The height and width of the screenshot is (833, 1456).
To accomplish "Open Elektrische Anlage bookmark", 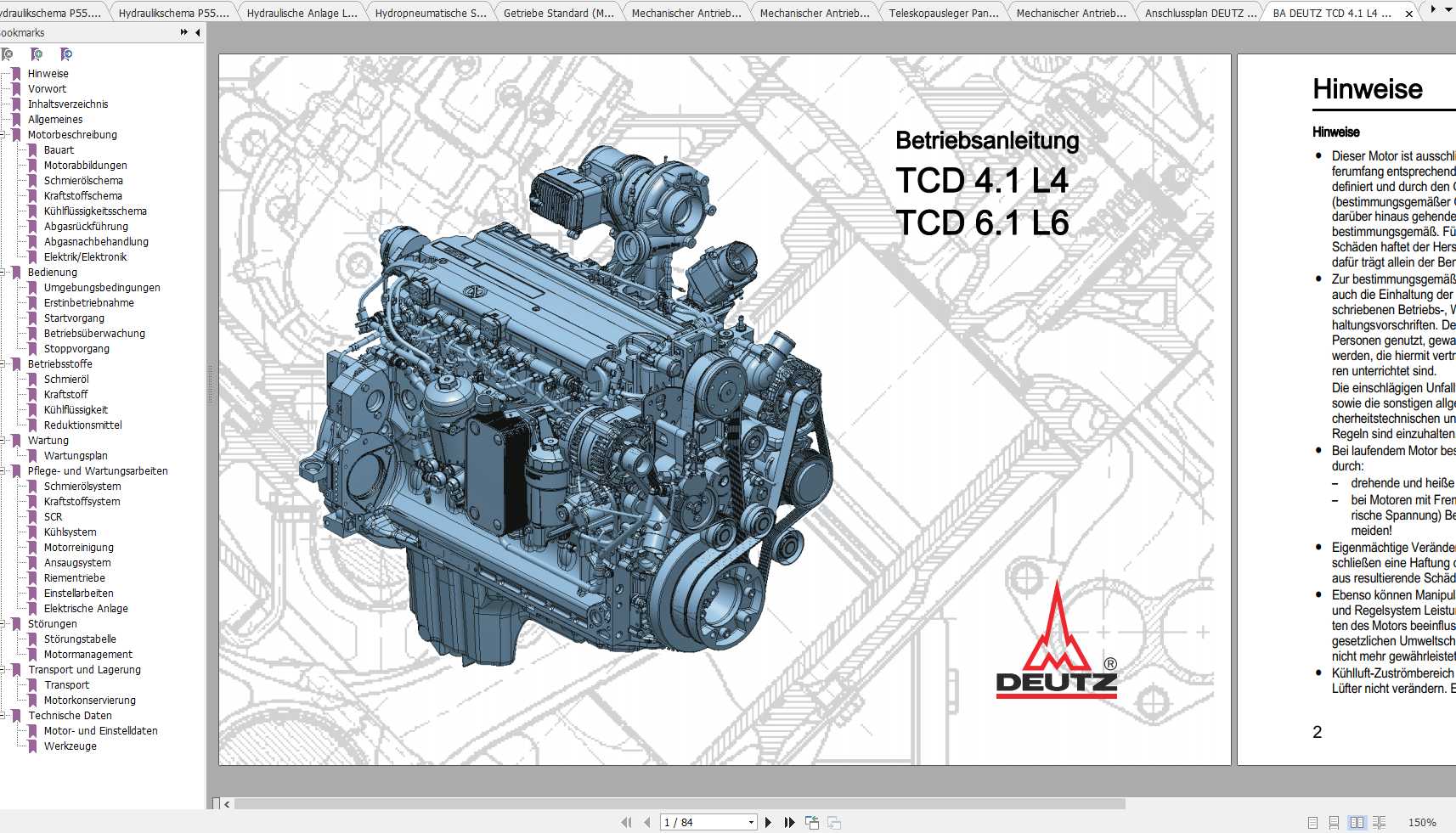I will tap(86, 608).
